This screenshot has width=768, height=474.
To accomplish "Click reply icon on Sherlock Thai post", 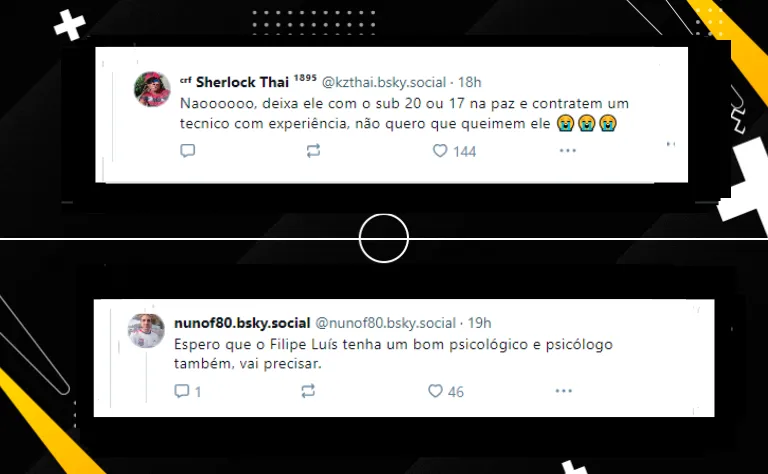I will point(188,151).
